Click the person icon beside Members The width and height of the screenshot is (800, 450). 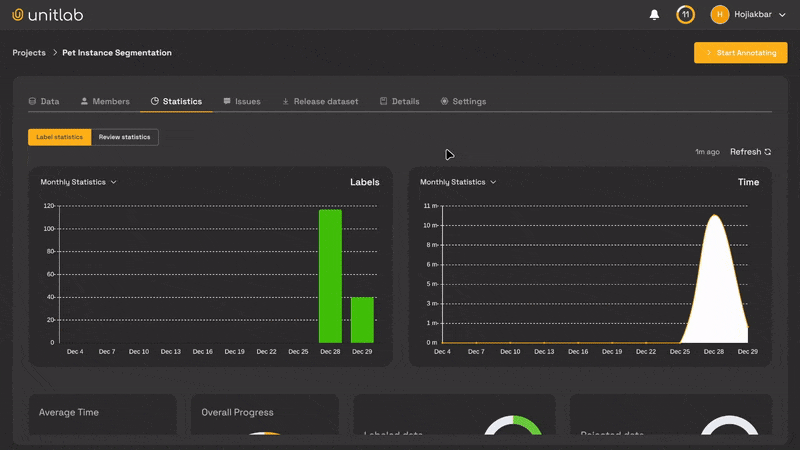[x=84, y=101]
